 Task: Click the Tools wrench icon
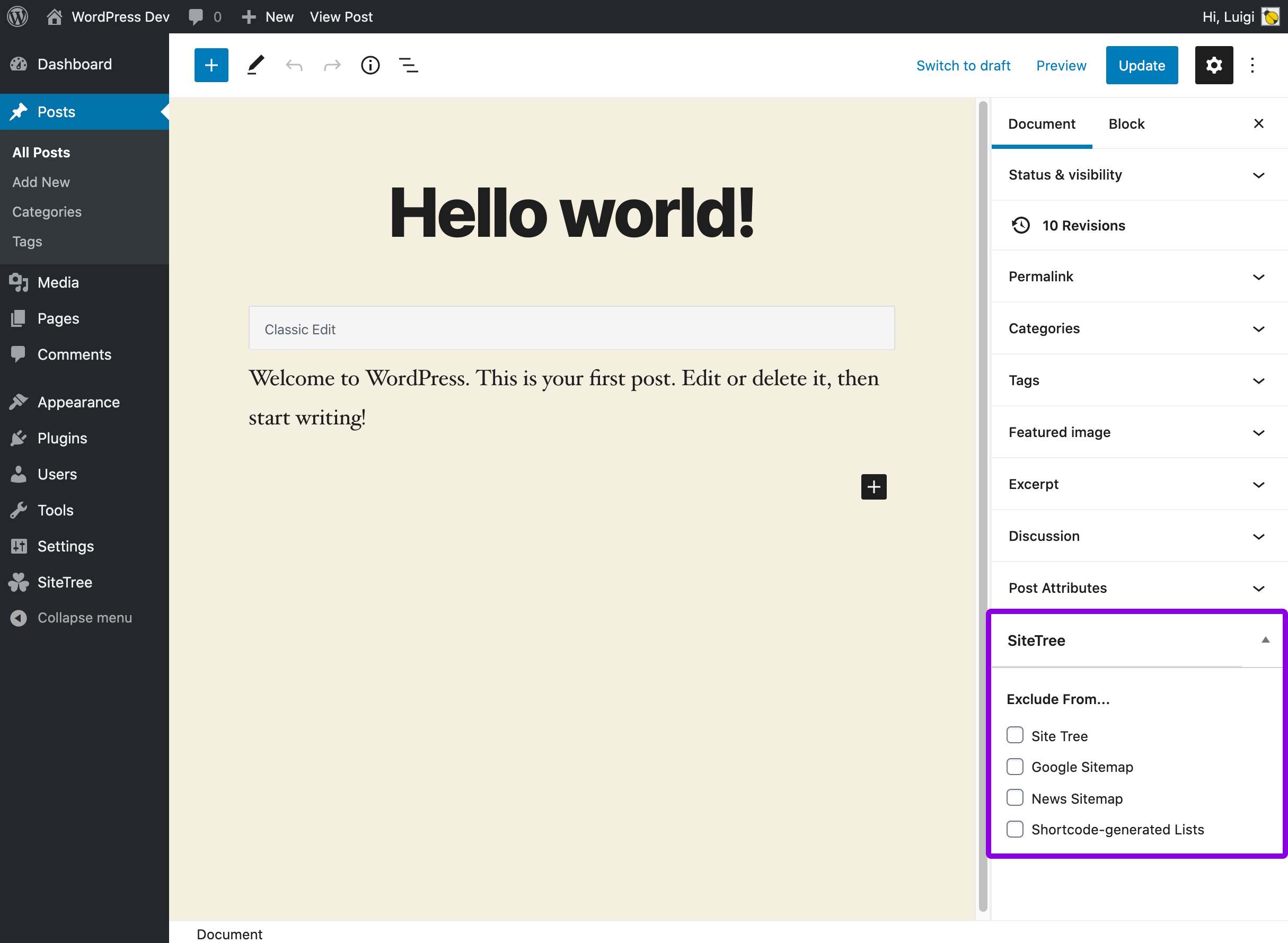pos(18,510)
